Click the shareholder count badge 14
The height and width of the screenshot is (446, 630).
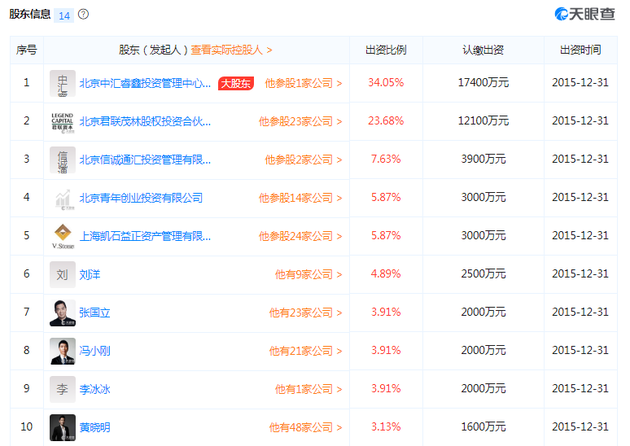click(x=64, y=15)
